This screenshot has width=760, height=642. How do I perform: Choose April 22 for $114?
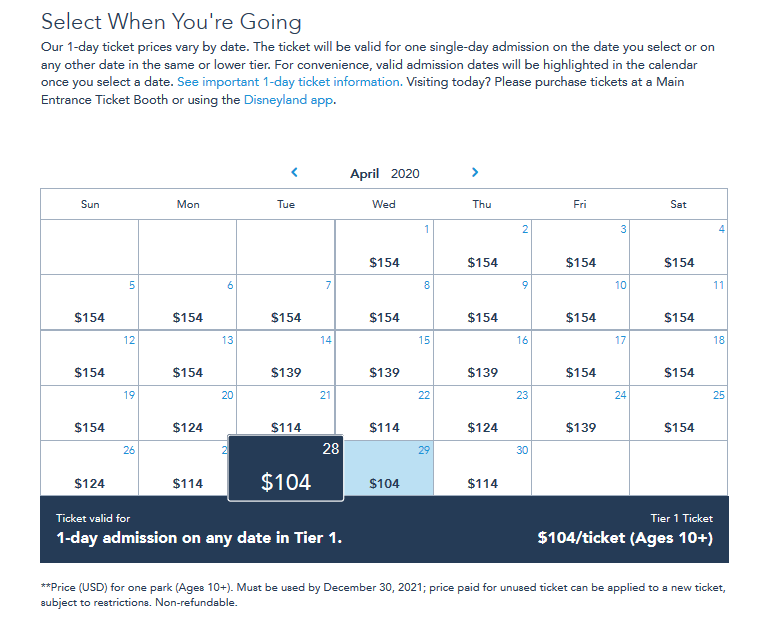(384, 413)
